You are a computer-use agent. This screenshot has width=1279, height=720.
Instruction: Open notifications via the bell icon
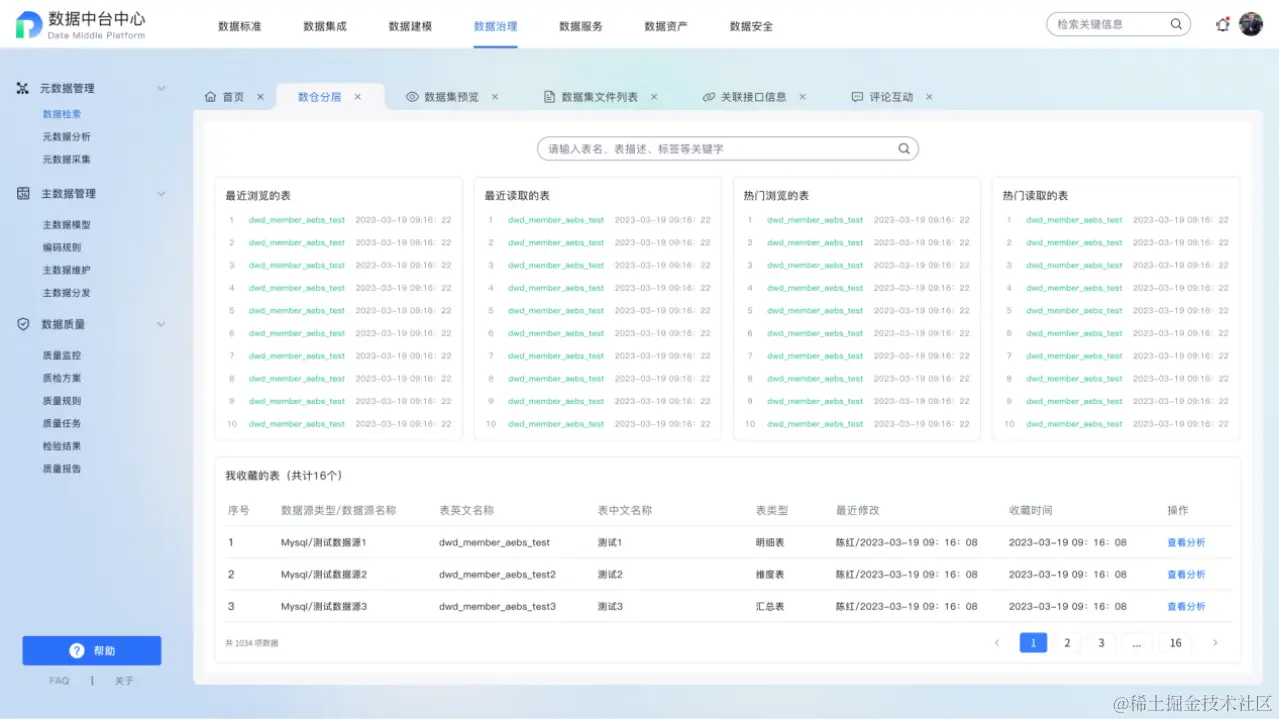tap(1221, 24)
